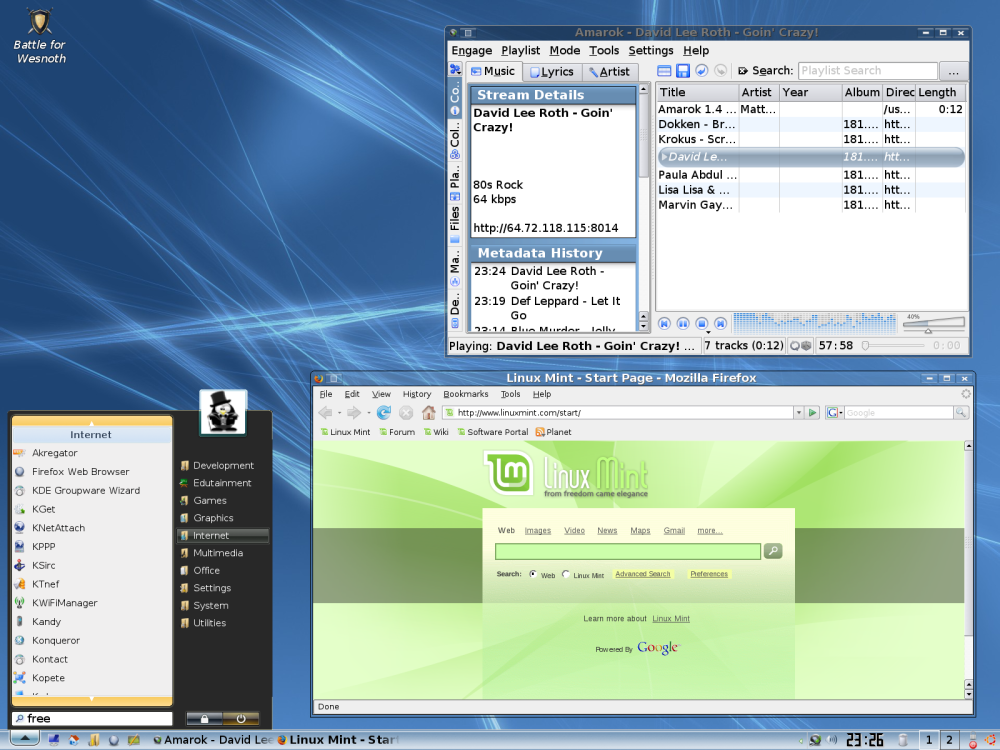Open the Software Portal bookmark
Screen dimensions: 1000x750
tap(492, 432)
